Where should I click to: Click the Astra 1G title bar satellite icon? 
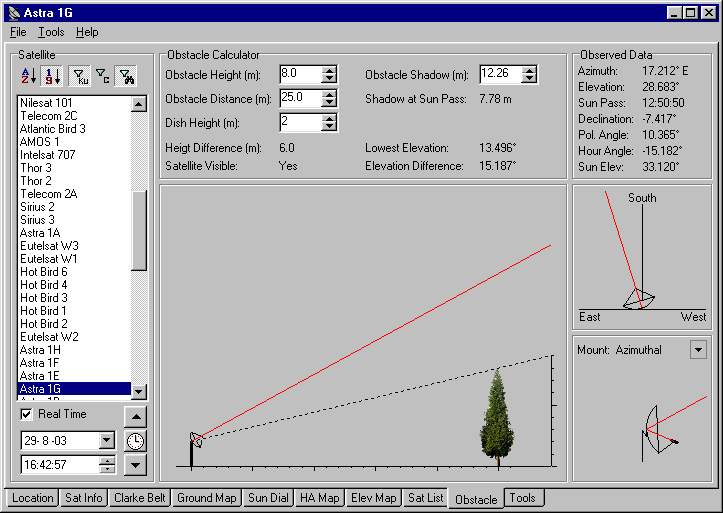[14, 13]
